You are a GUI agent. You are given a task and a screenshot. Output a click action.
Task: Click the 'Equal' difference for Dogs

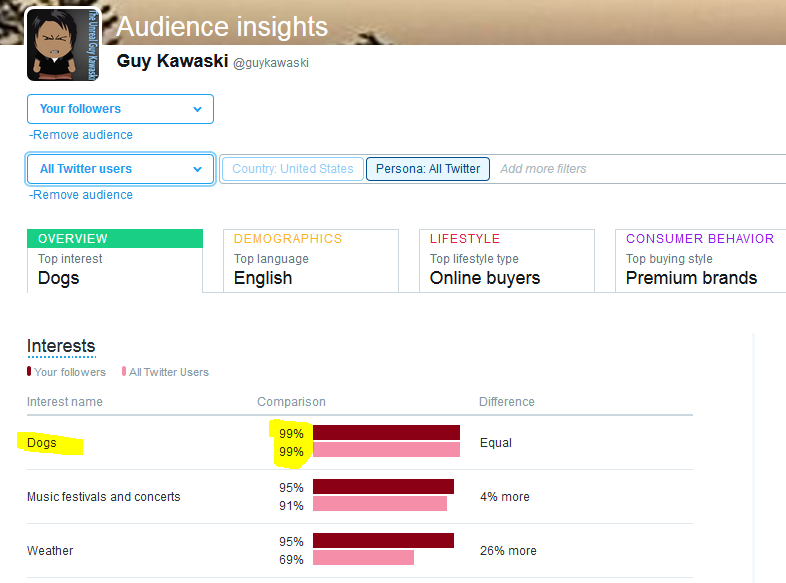[x=496, y=443]
